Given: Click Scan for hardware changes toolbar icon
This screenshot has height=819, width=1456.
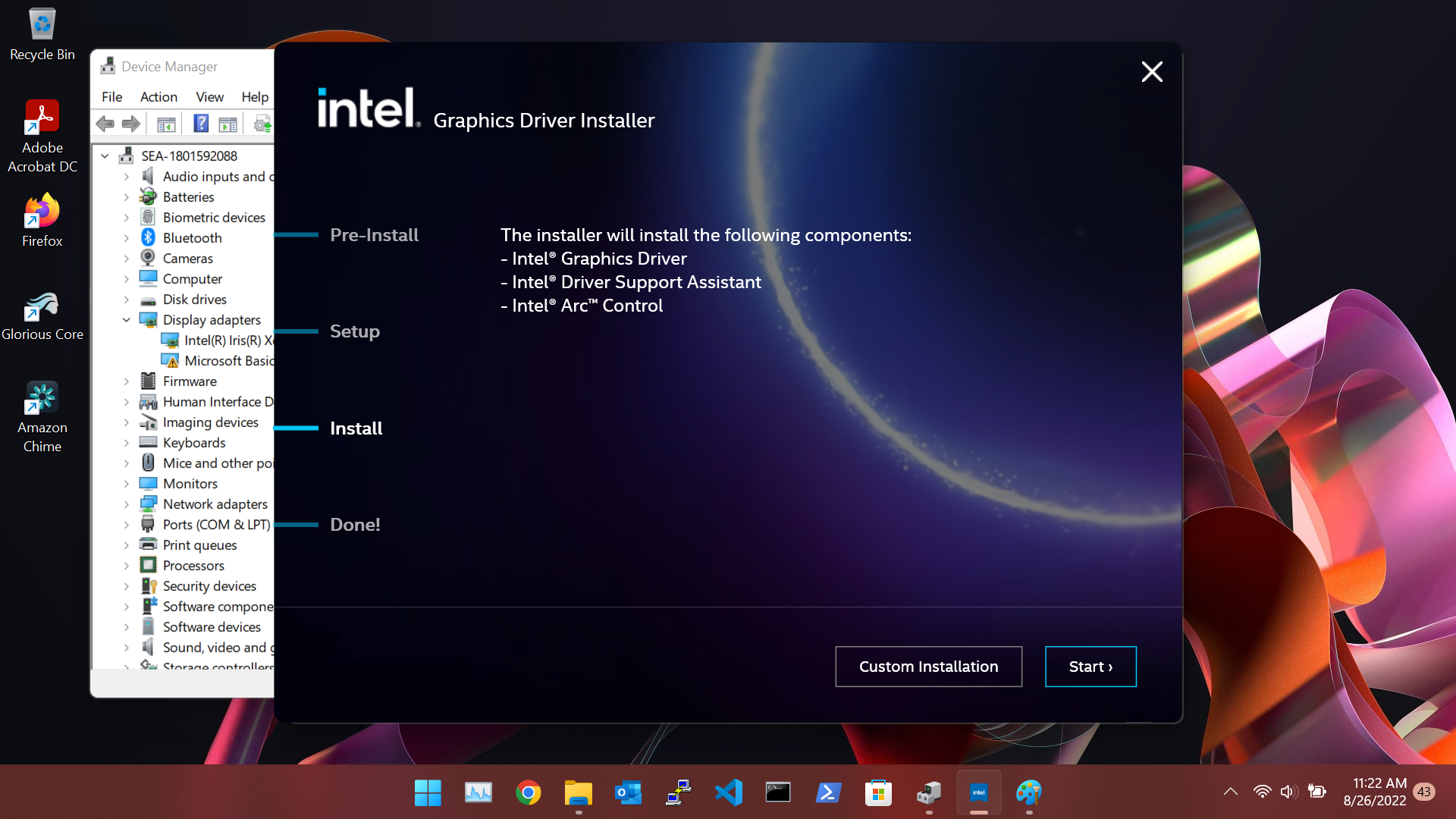Looking at the screenshot, I should [262, 124].
